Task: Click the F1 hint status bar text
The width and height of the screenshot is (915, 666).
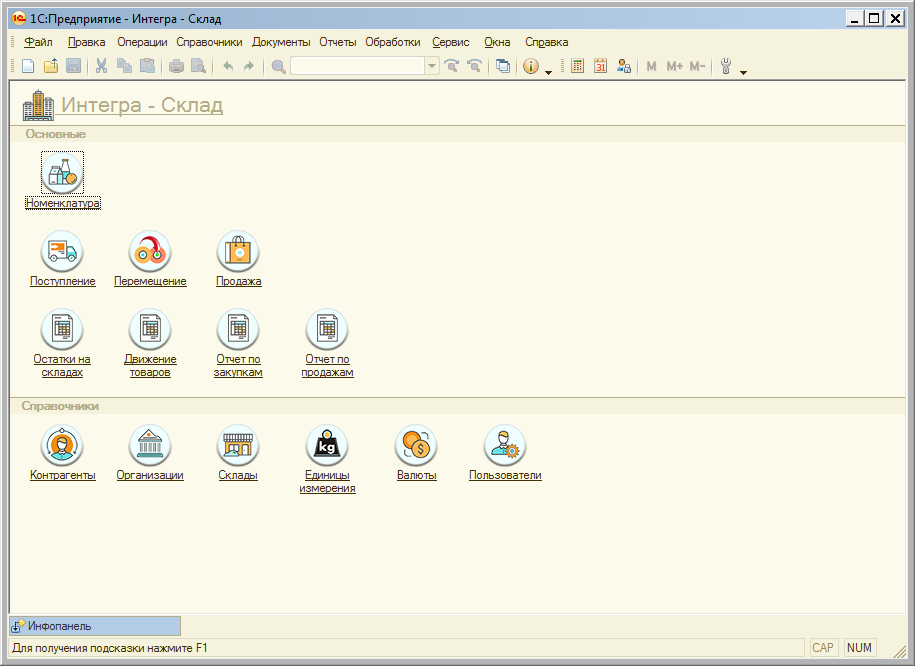Action: (x=110, y=648)
